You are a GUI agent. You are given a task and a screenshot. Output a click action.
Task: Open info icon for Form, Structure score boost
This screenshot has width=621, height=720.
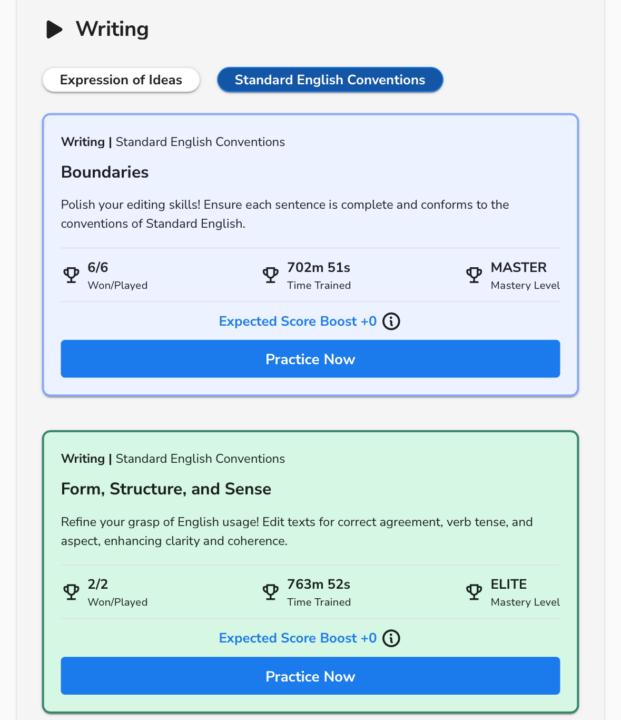[393, 639]
